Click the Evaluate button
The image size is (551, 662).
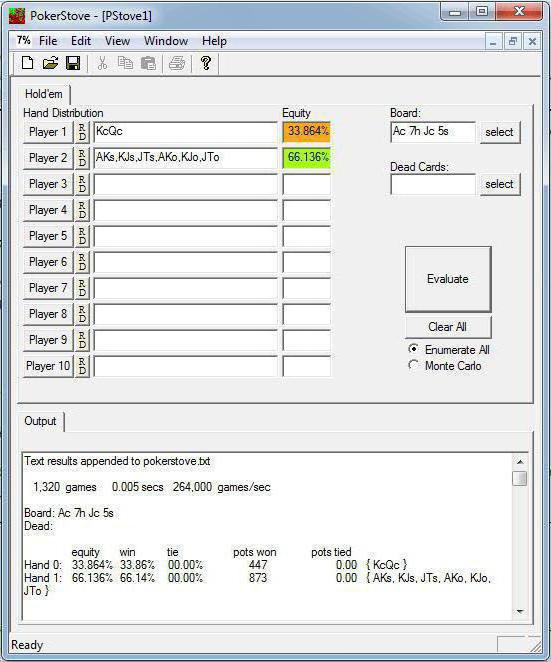pos(448,279)
